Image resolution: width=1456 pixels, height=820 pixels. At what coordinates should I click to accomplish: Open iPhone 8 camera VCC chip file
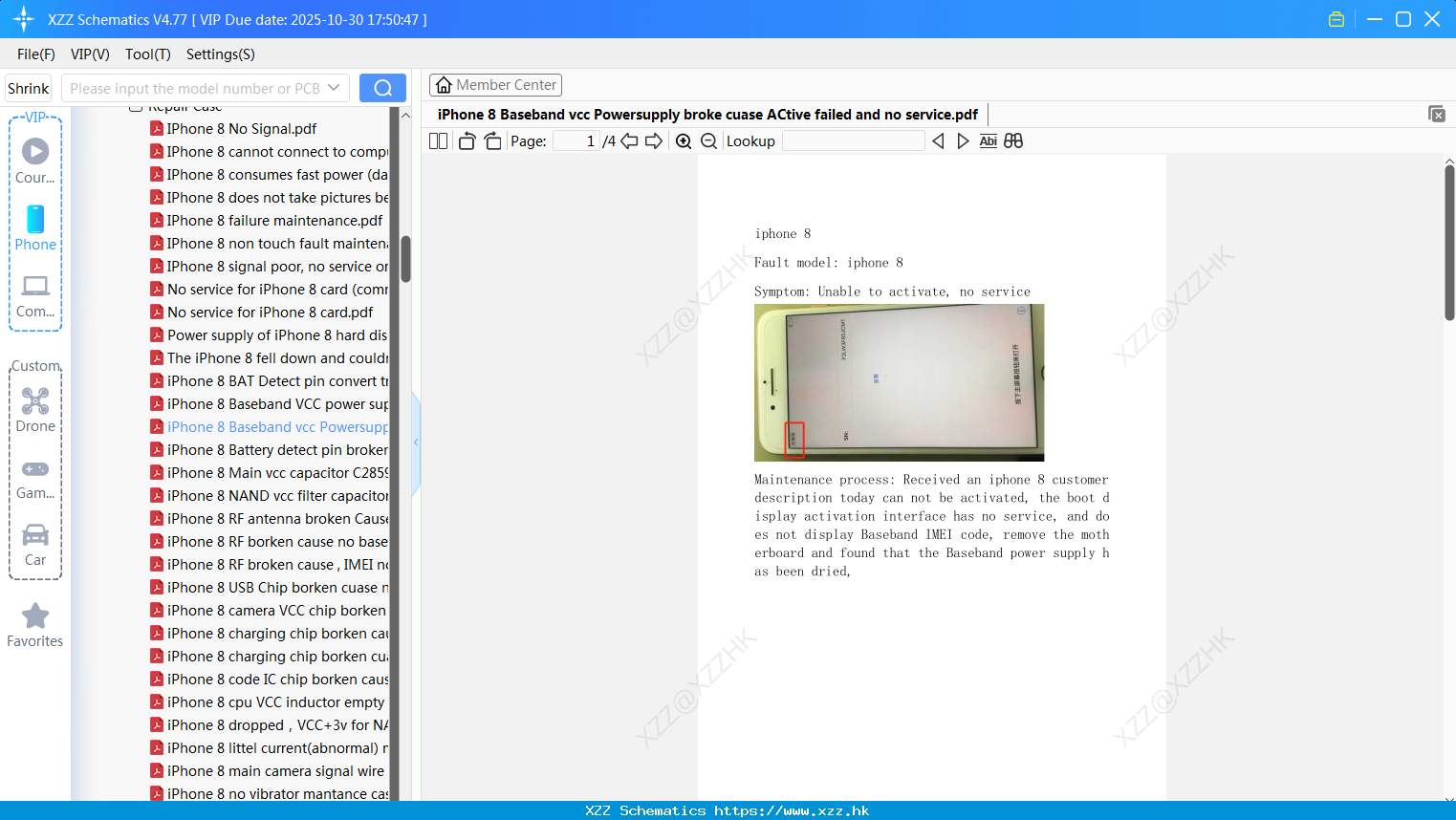click(x=269, y=611)
